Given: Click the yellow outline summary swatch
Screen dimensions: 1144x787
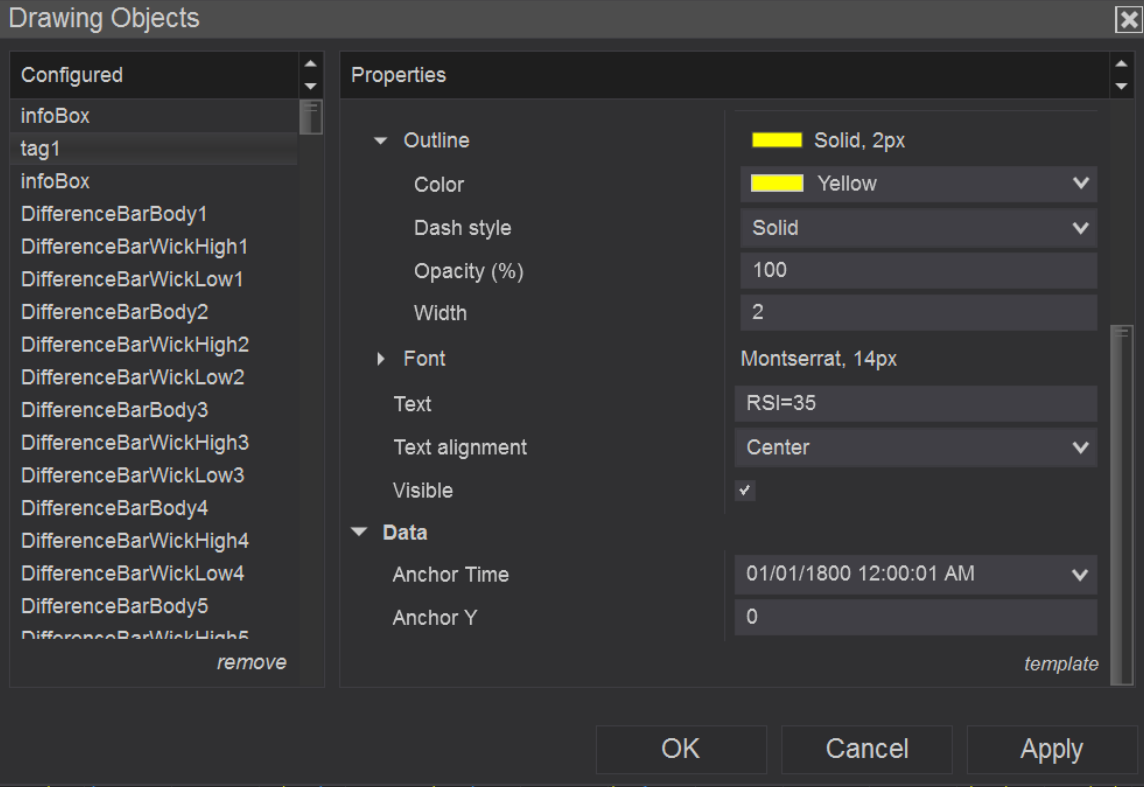Looking at the screenshot, I should (x=777, y=141).
